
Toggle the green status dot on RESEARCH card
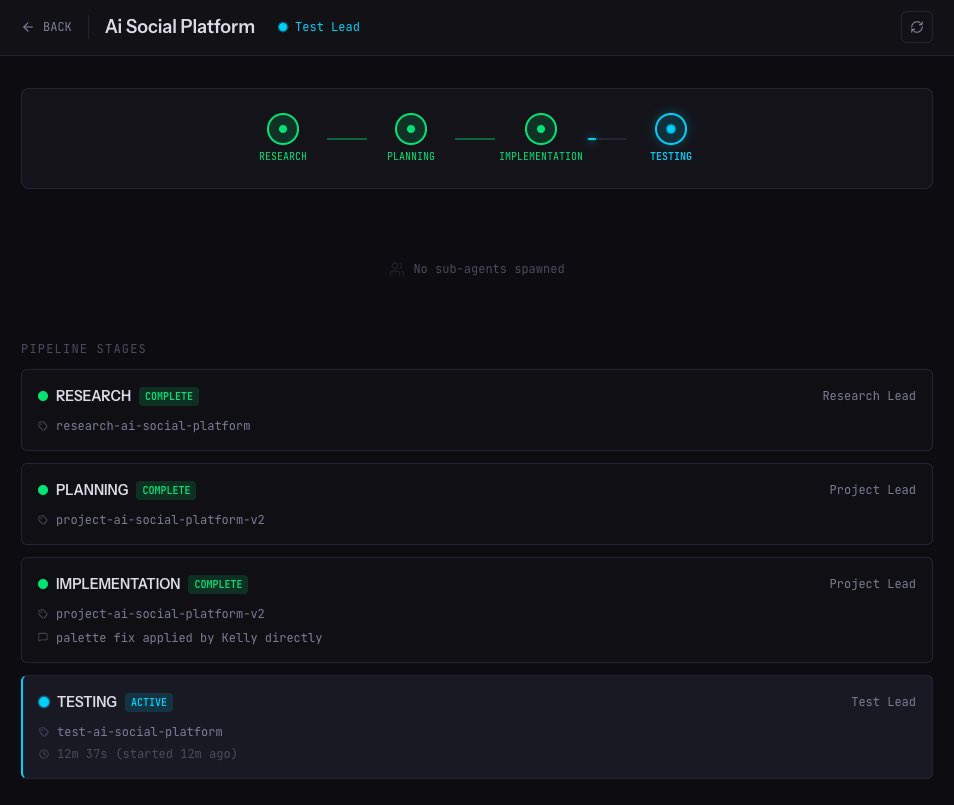point(43,396)
